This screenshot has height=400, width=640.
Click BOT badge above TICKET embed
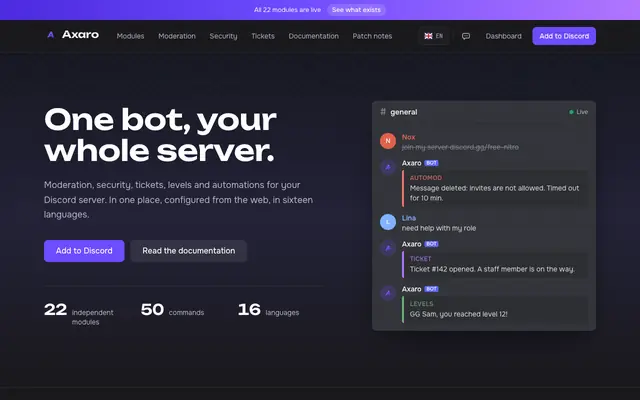tap(431, 244)
